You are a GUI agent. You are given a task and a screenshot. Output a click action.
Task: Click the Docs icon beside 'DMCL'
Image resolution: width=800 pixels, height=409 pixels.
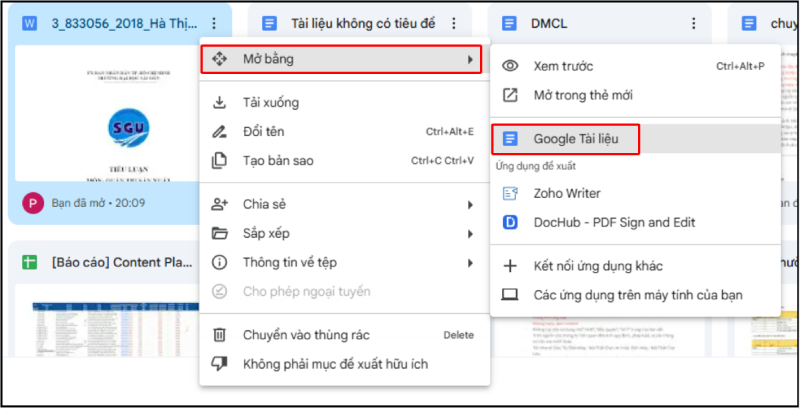coord(509,23)
